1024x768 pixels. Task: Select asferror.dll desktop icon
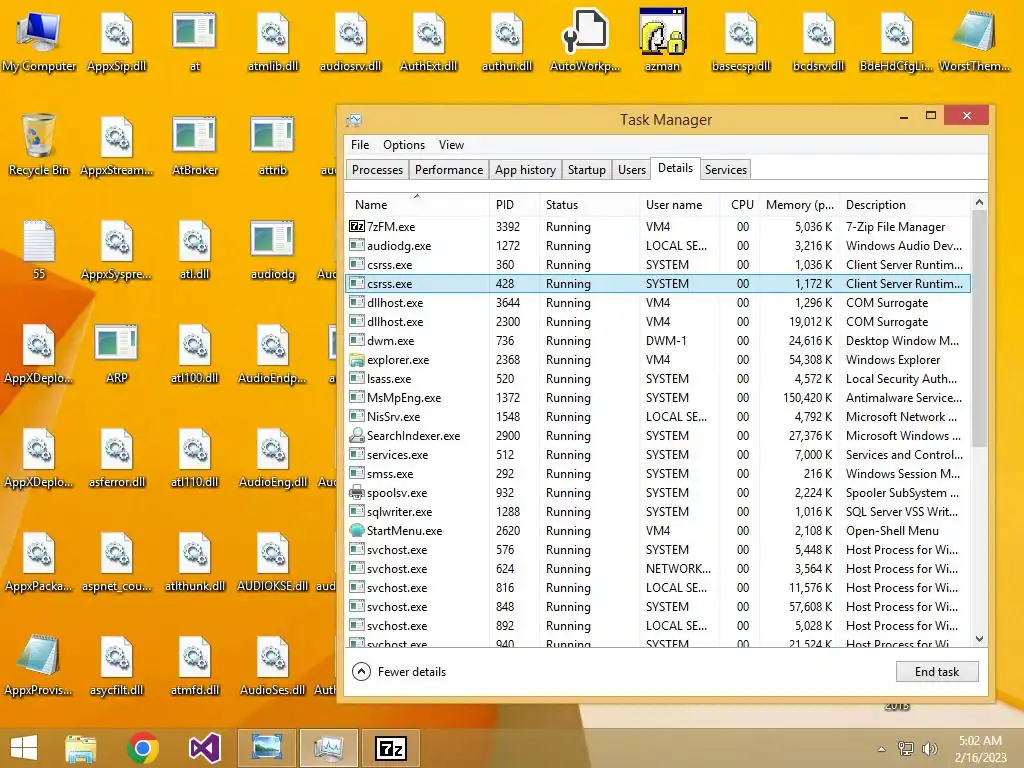pos(117,457)
